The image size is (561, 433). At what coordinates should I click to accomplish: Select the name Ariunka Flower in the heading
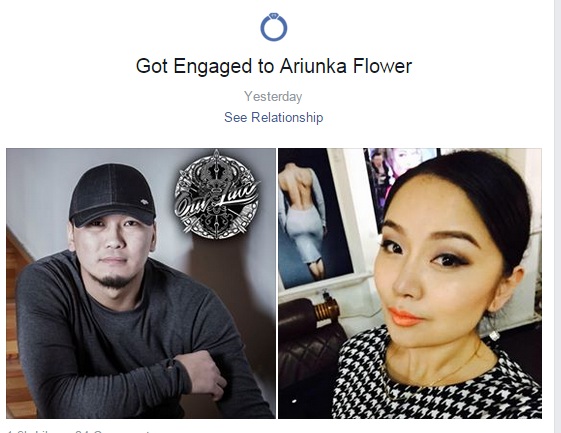point(346,66)
